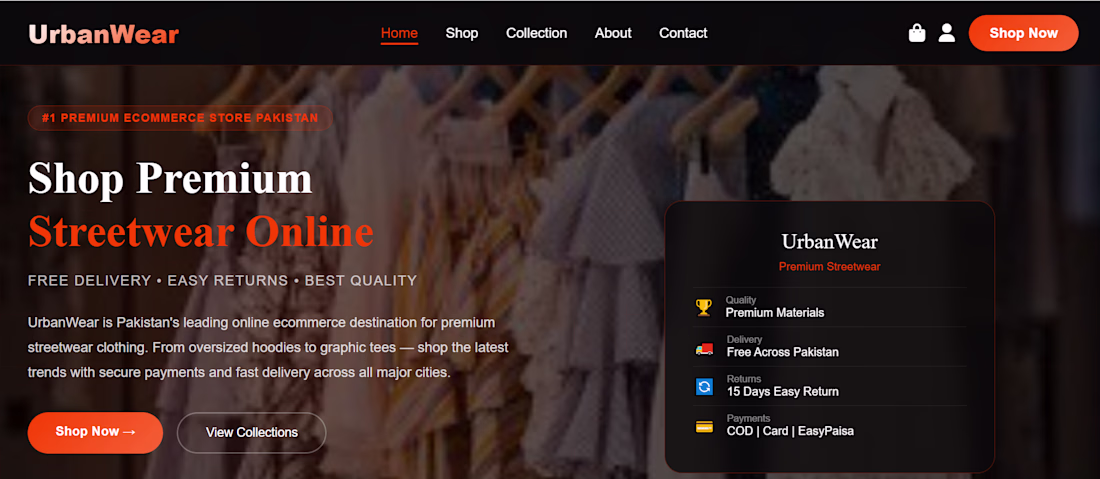The image size is (1100, 479).
Task: Go to the Home nav item
Action: click(x=399, y=33)
